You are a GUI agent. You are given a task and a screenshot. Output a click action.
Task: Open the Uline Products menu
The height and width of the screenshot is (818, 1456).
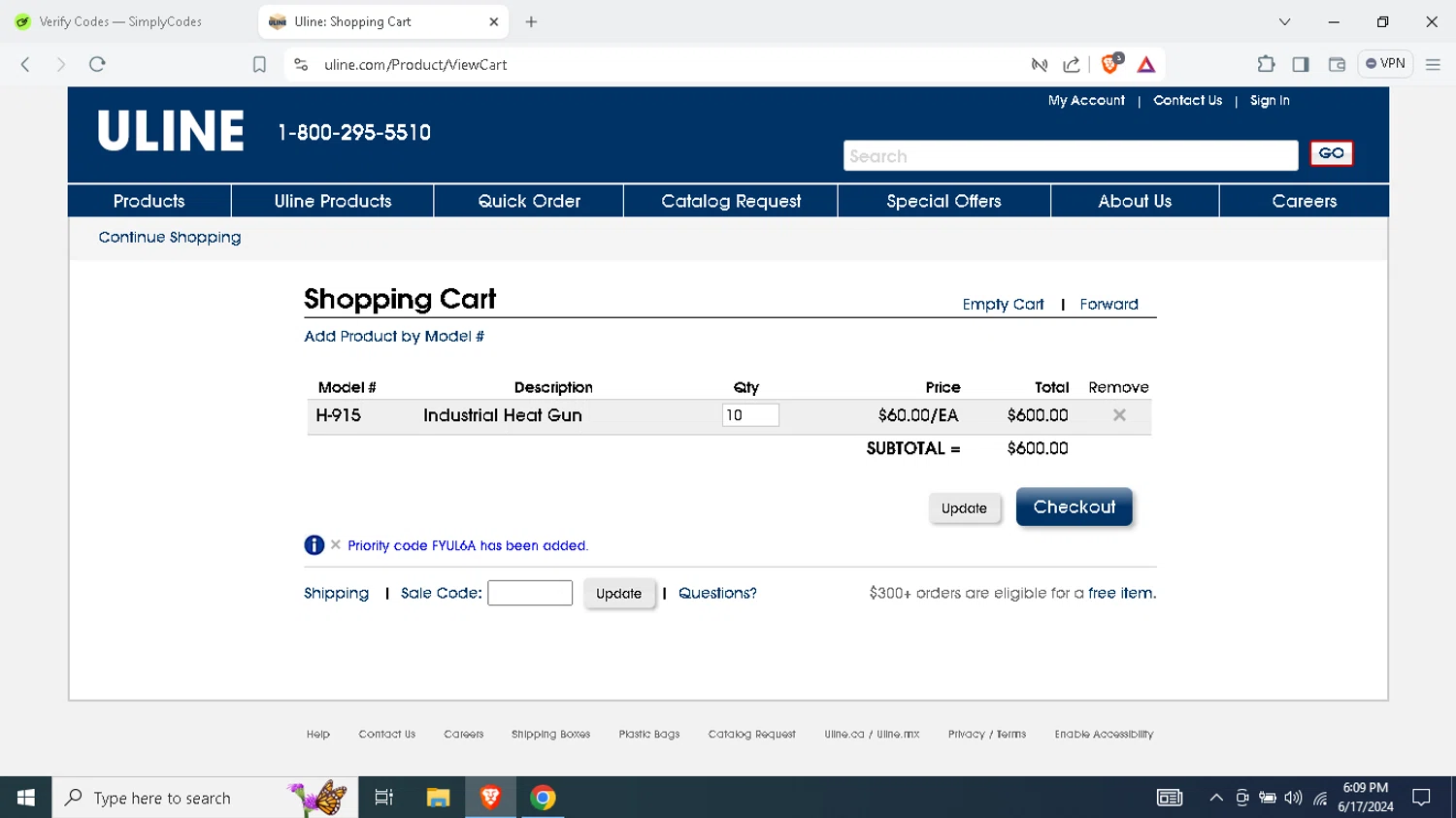point(333,201)
